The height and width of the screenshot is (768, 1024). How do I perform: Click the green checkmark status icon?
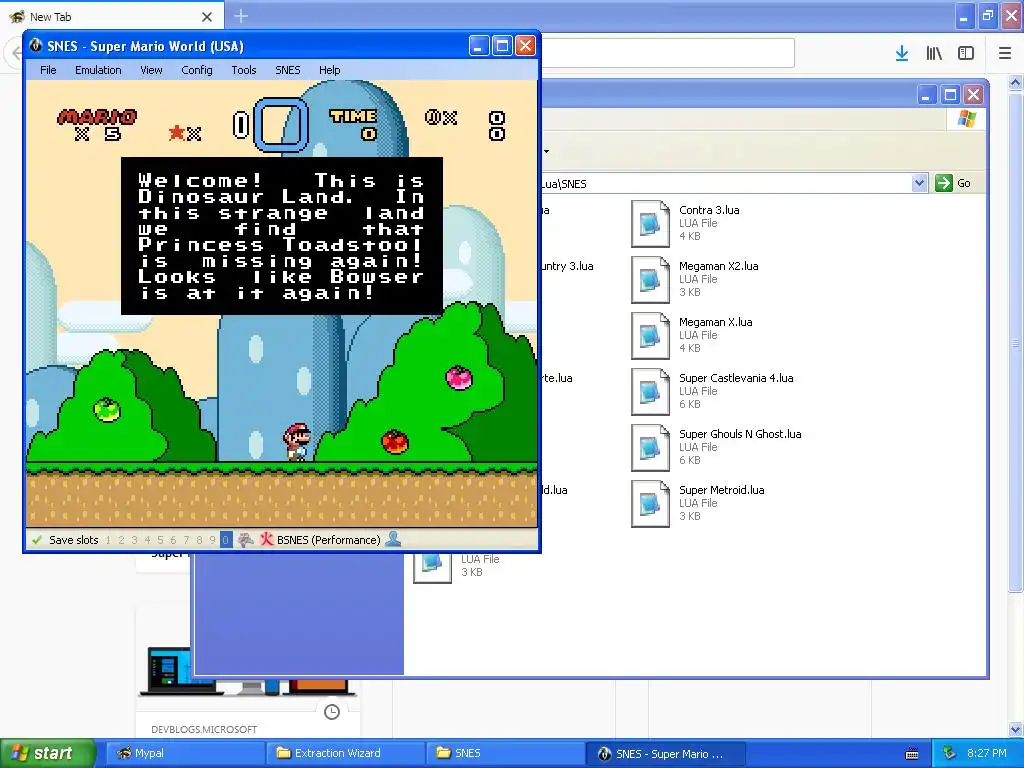[37, 540]
